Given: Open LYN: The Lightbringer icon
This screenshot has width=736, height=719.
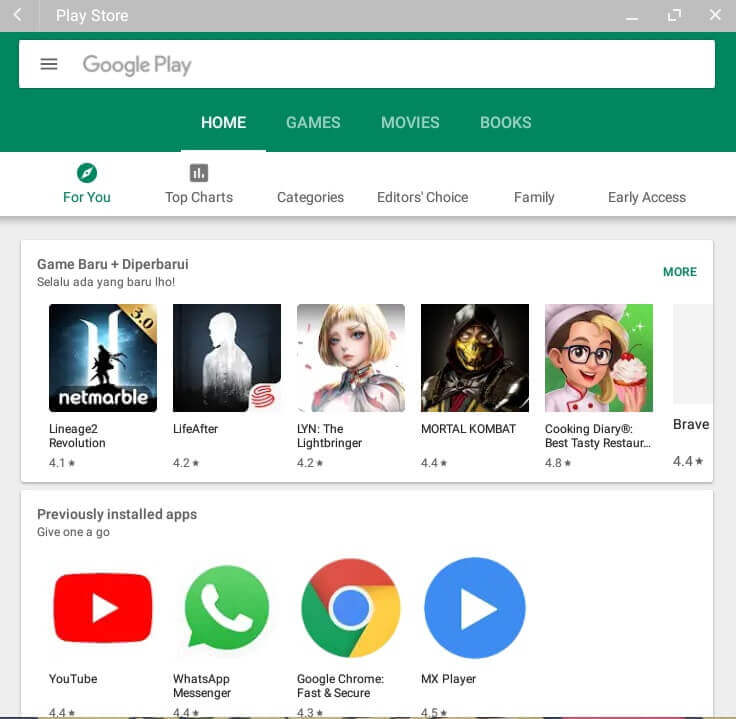Looking at the screenshot, I should (x=351, y=358).
